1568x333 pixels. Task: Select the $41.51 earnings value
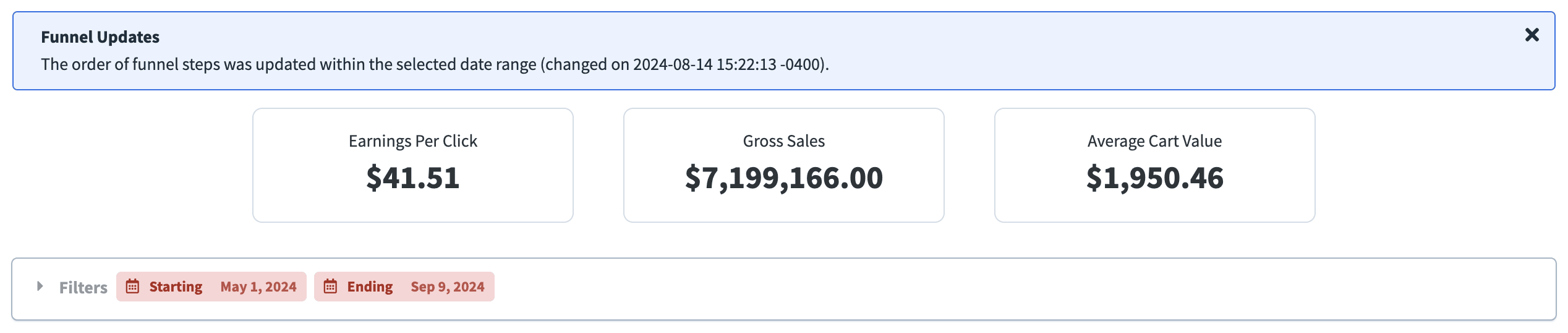tap(413, 178)
